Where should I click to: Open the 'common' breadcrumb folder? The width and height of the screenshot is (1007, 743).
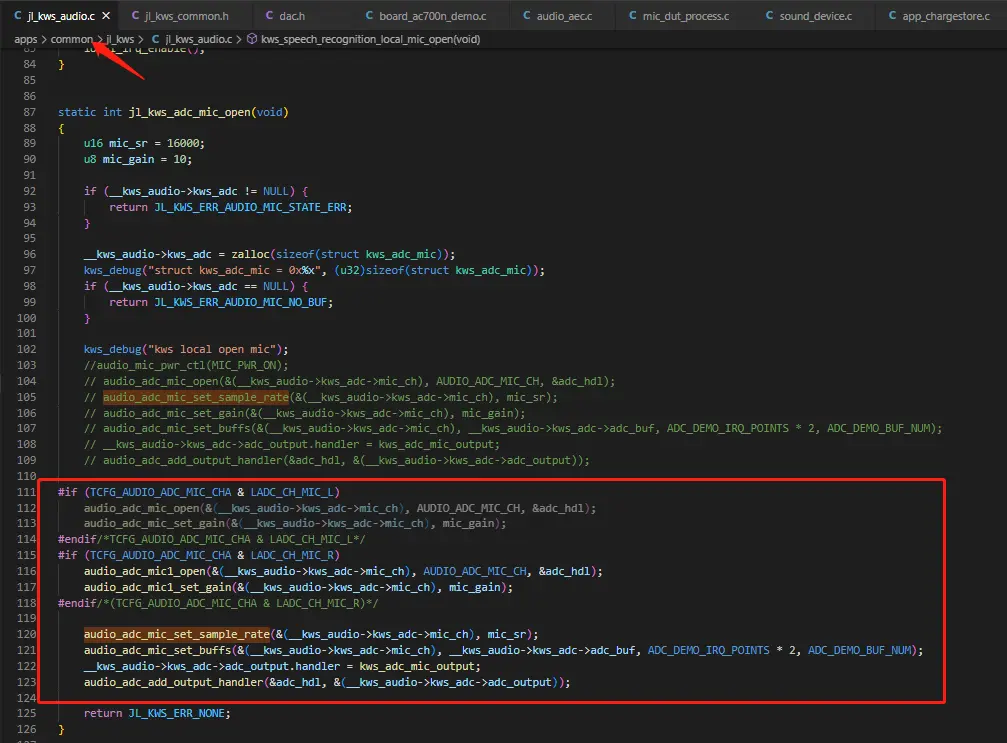tap(71, 39)
